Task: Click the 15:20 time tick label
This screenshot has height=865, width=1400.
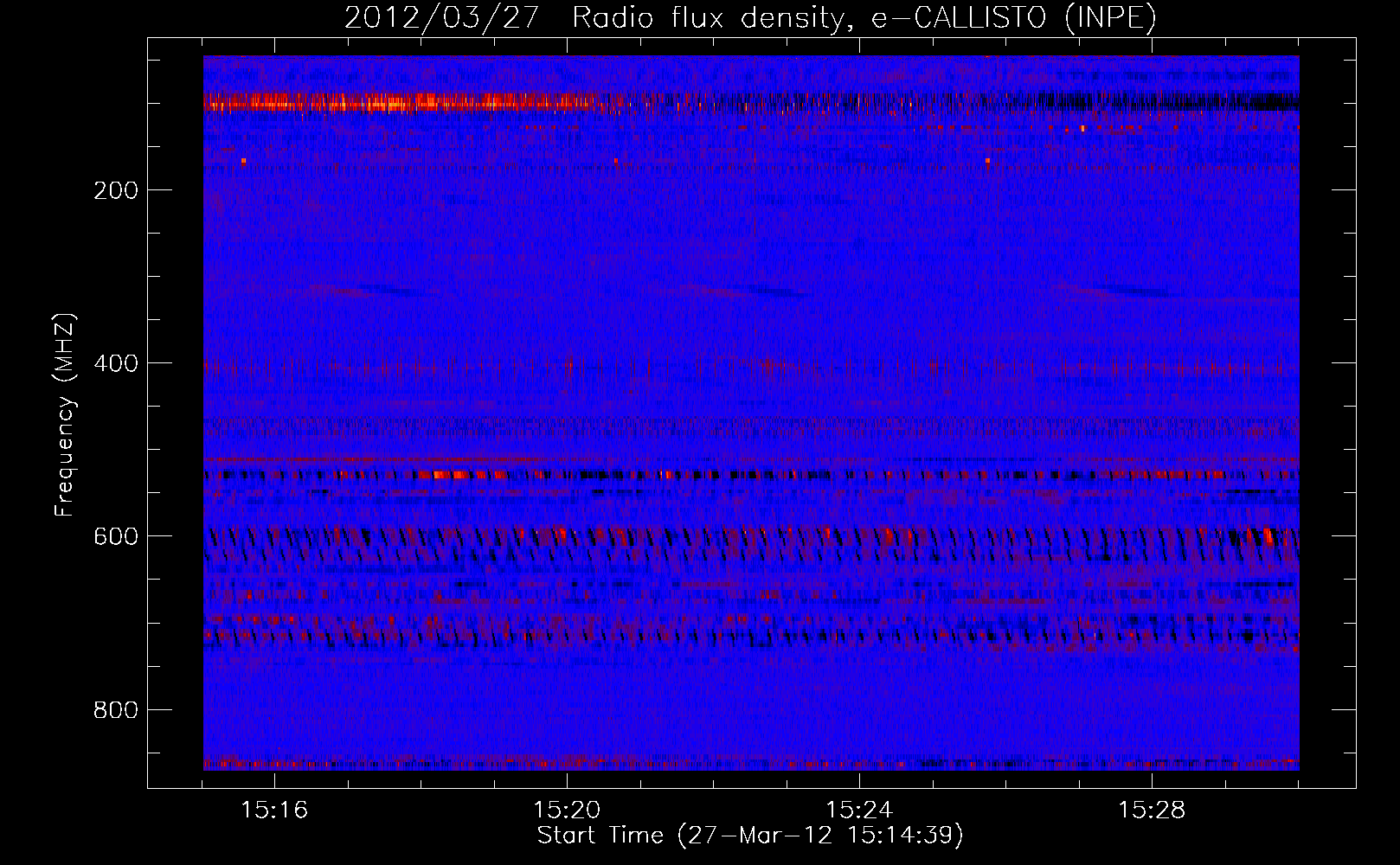Action: coord(567,811)
